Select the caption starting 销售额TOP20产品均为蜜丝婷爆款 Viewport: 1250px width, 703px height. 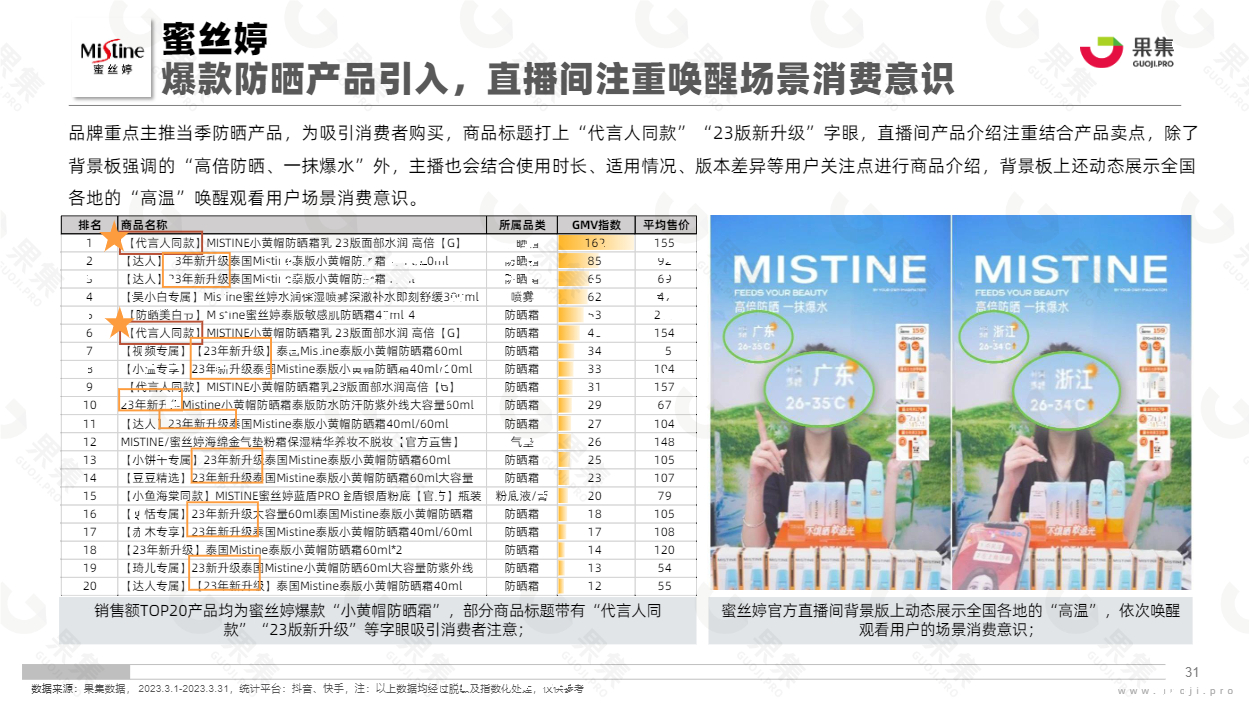coord(379,620)
